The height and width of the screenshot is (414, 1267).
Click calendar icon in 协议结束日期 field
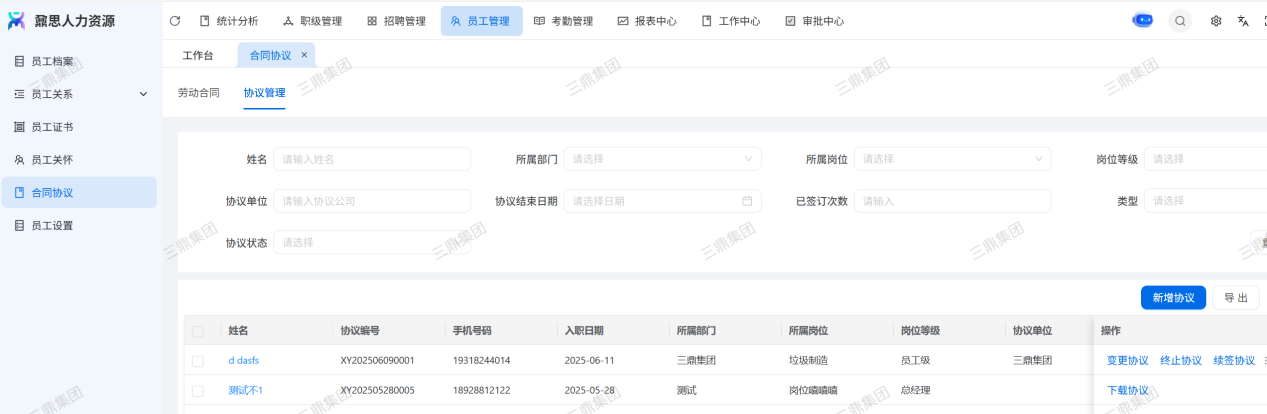(747, 201)
